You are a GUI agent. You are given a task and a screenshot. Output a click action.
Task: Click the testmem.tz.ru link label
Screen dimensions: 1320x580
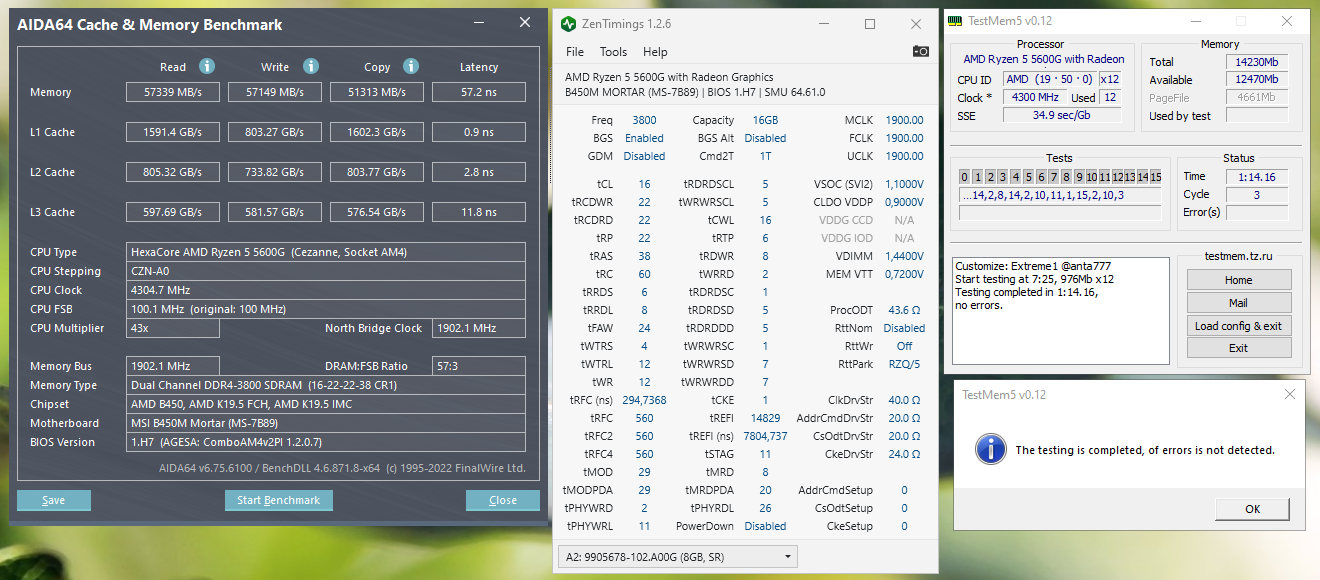1240,257
